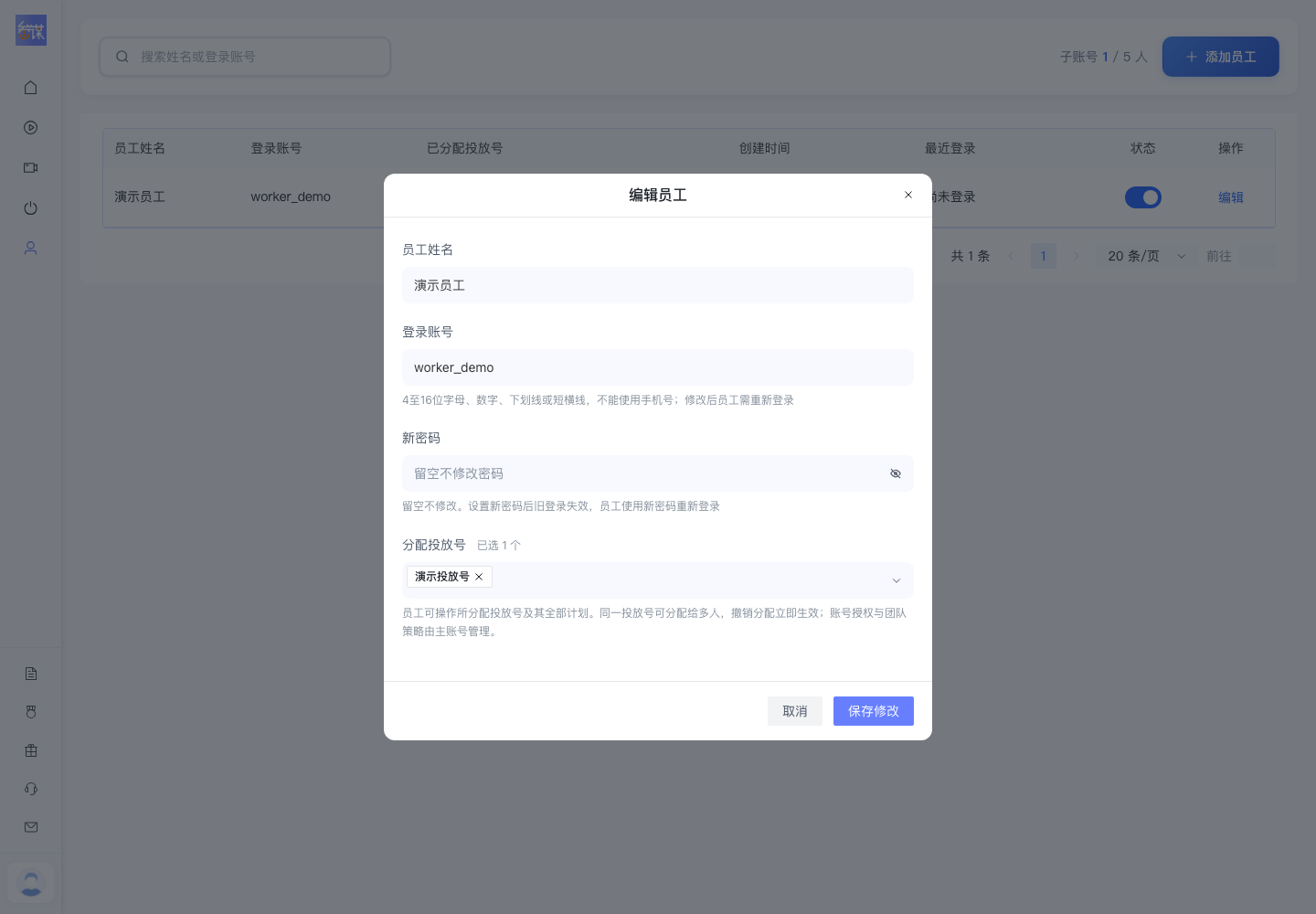Click the search box 搜索姓名或登录账号
This screenshot has width=1316, height=914.
245,57
